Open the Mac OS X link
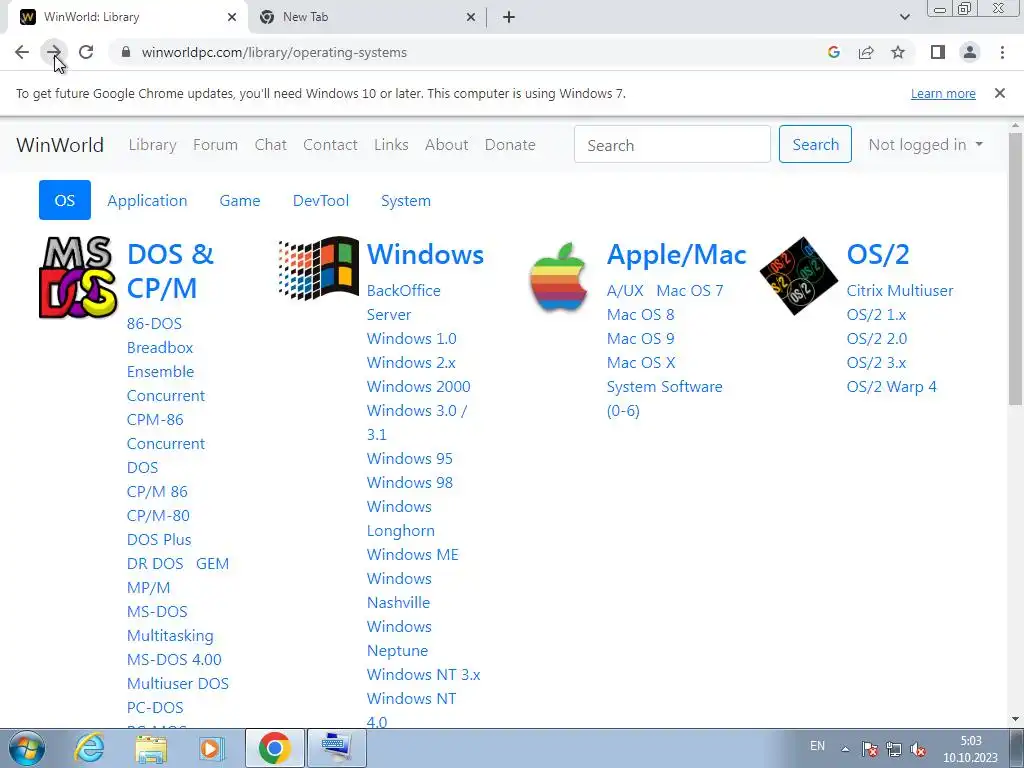 point(641,362)
